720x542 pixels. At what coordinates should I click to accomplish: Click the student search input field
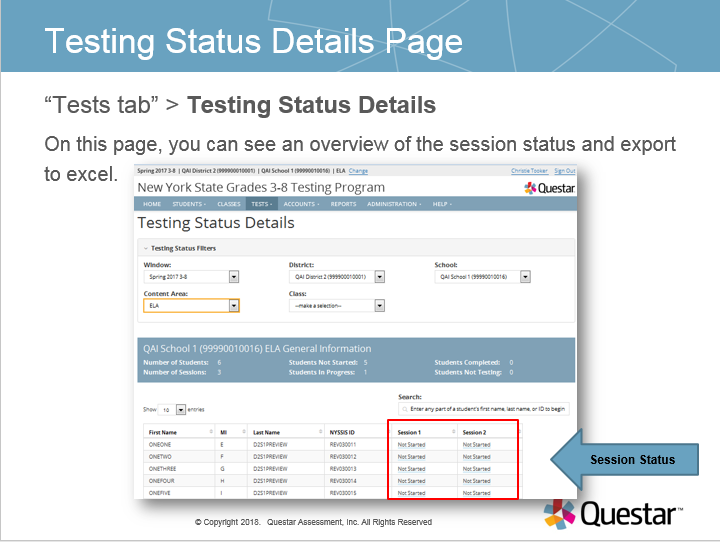tap(484, 409)
